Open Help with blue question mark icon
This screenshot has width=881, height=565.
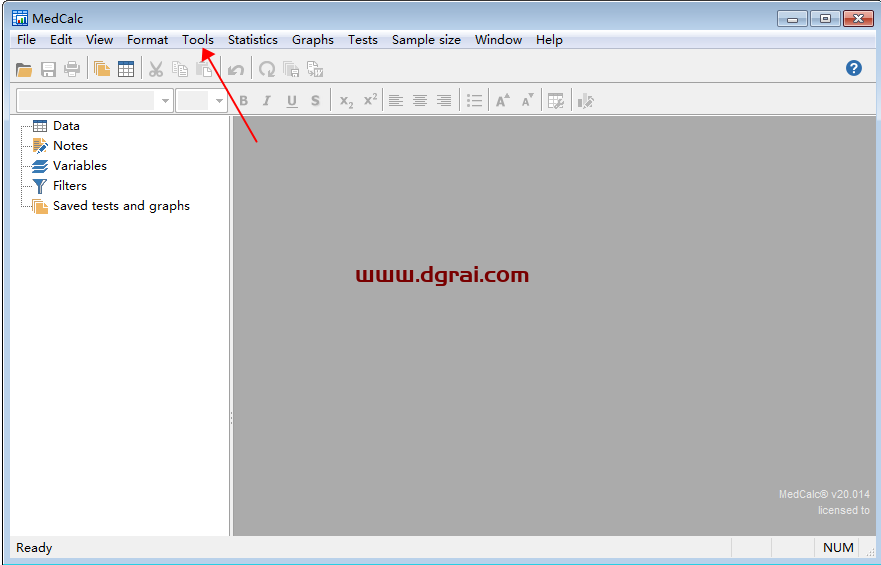(x=853, y=69)
